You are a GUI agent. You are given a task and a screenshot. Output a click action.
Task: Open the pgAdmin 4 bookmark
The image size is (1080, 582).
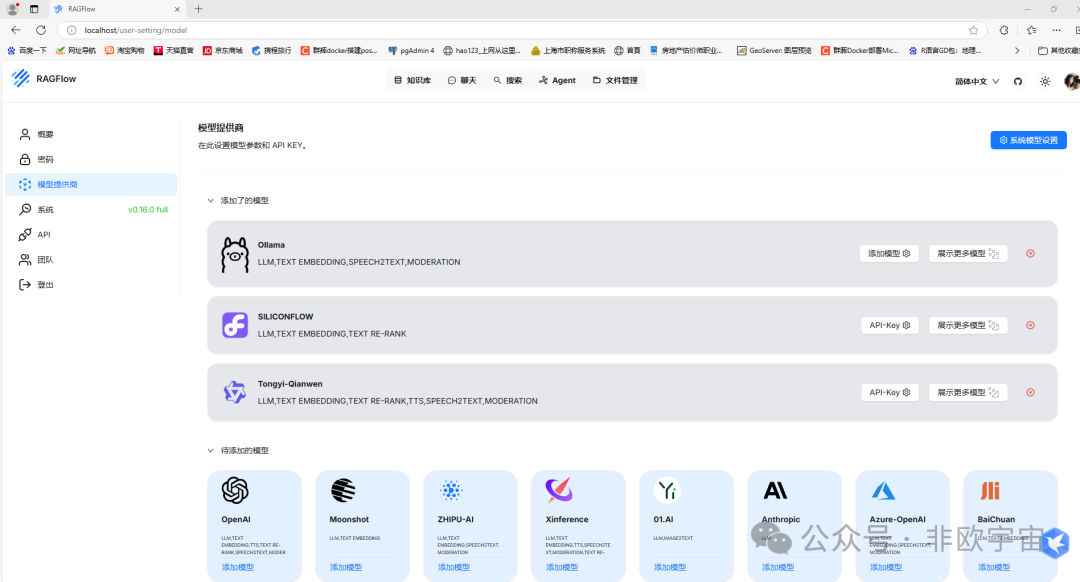pyautogui.click(x=411, y=50)
